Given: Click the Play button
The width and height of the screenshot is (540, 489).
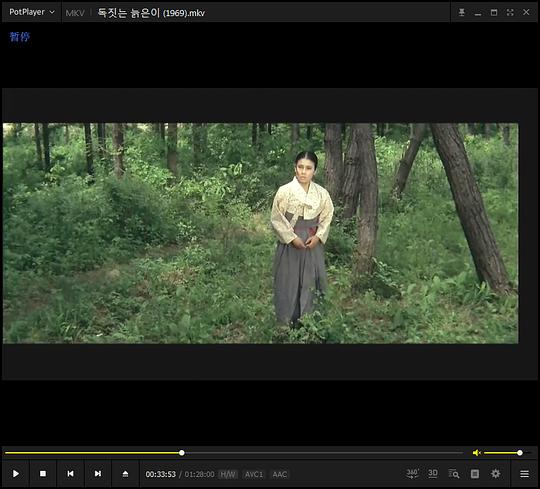Looking at the screenshot, I should point(15,474).
